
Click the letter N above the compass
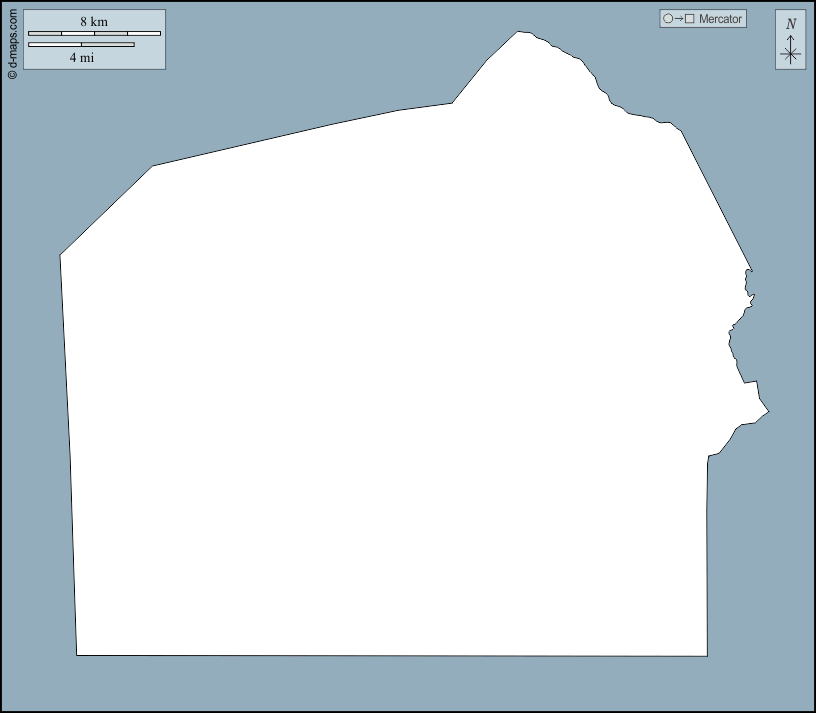[x=791, y=24]
